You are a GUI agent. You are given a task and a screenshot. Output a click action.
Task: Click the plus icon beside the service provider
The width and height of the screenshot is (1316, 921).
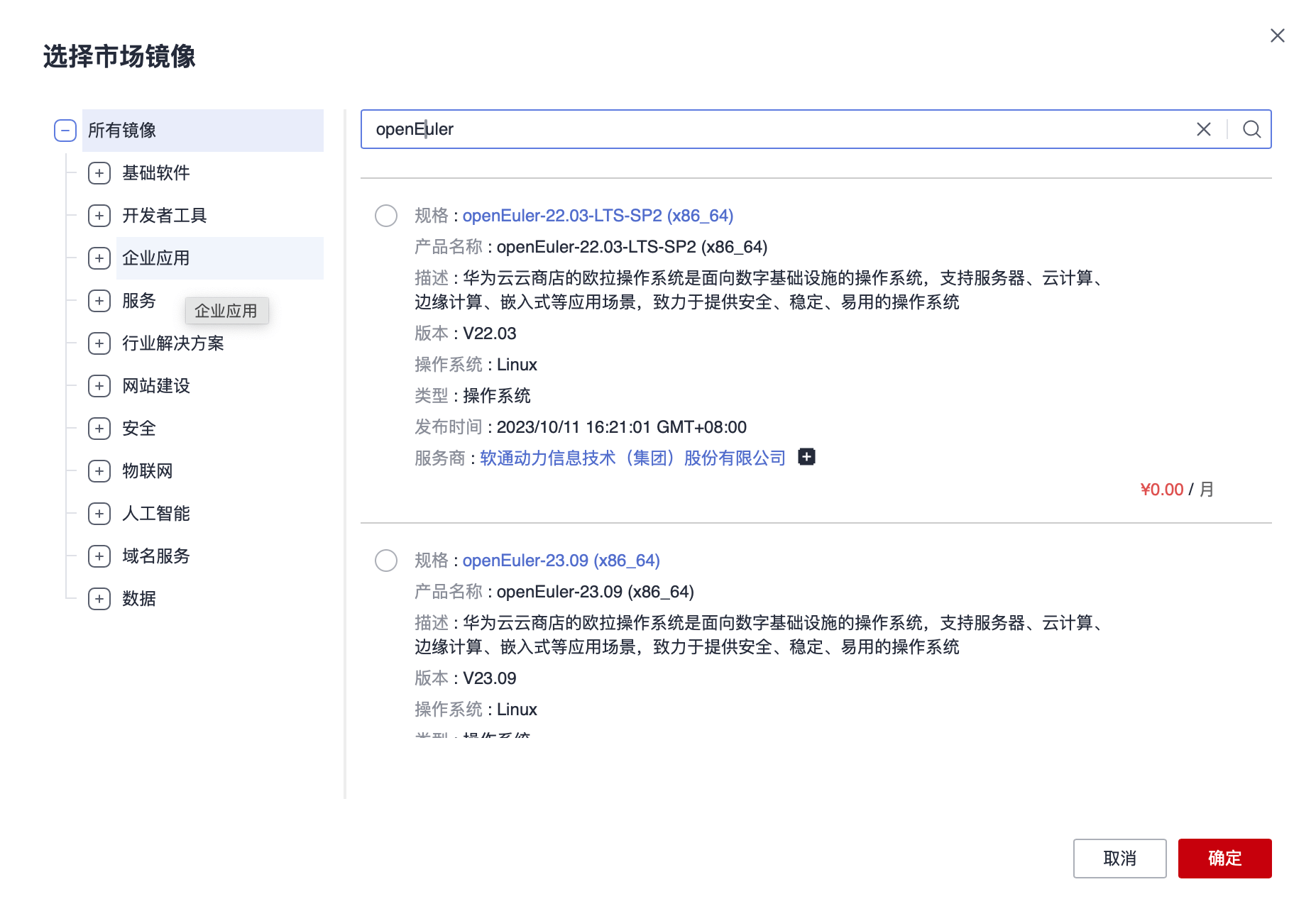(806, 457)
